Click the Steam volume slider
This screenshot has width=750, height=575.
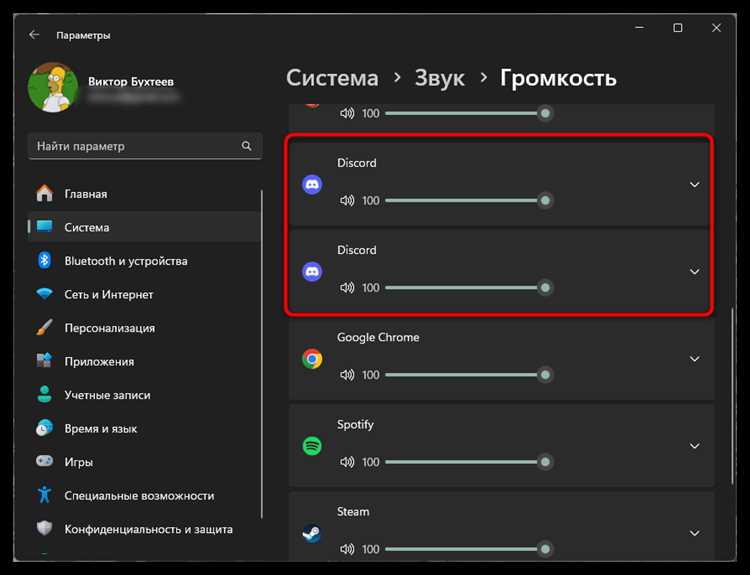[469, 549]
